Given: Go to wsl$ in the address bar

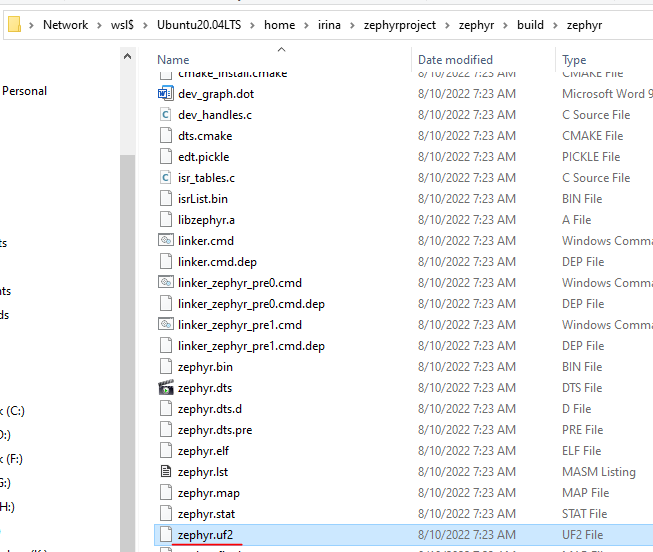Looking at the screenshot, I should pos(122,25).
